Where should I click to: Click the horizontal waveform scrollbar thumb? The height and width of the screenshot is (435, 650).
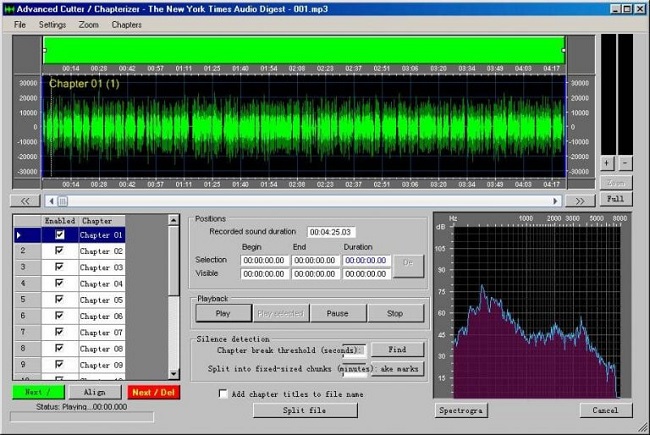tap(62, 201)
